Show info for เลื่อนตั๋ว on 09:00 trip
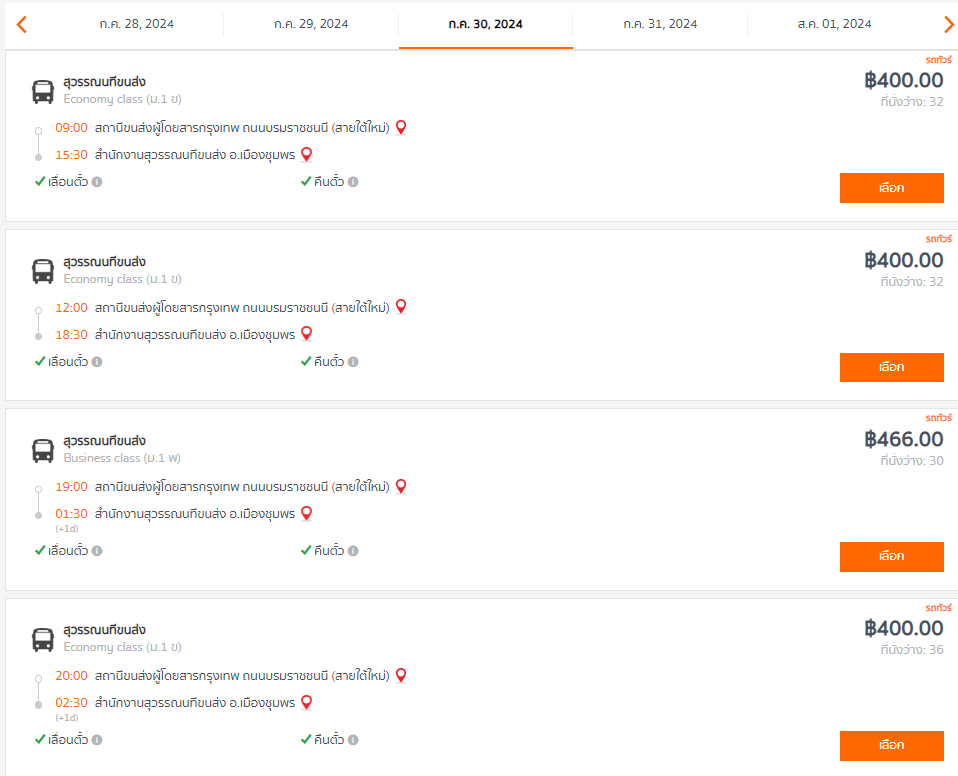 [x=97, y=181]
